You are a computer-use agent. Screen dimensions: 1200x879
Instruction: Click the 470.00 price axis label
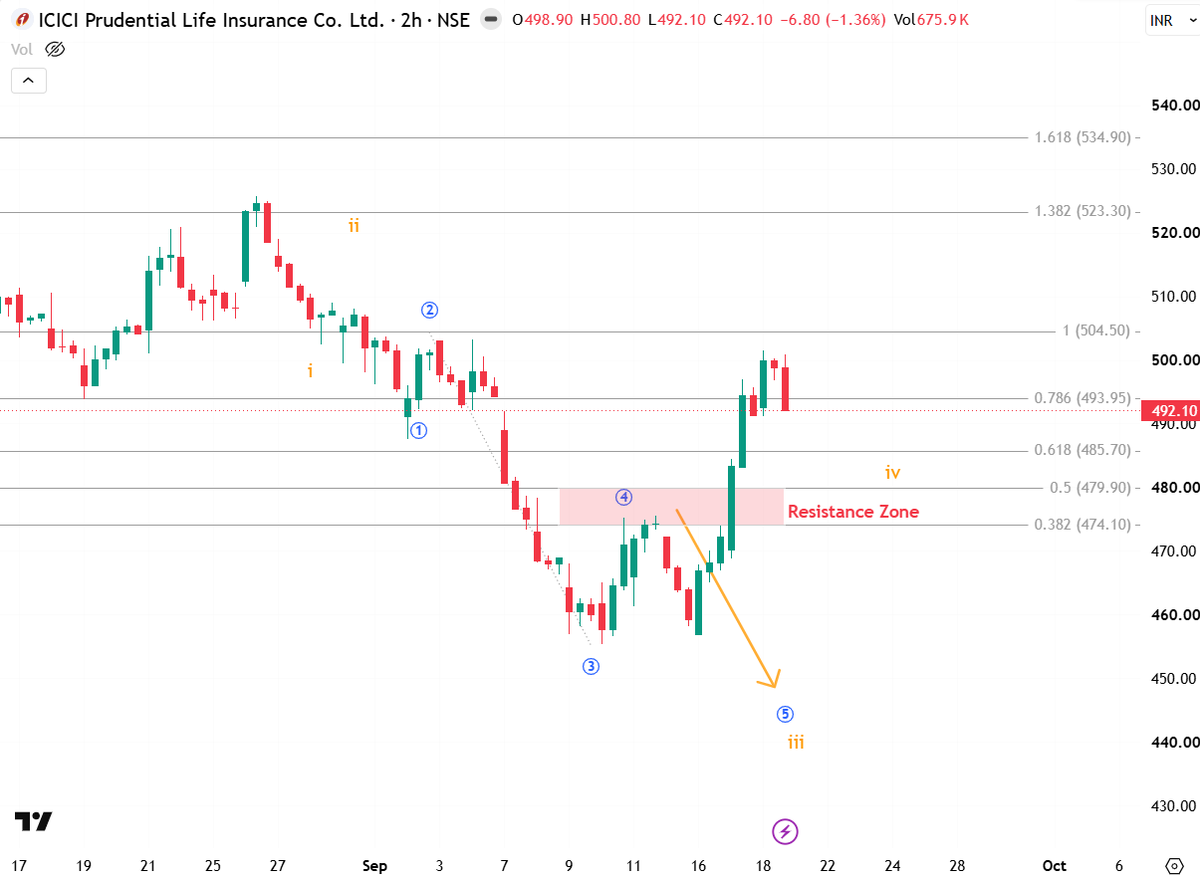tap(1172, 551)
